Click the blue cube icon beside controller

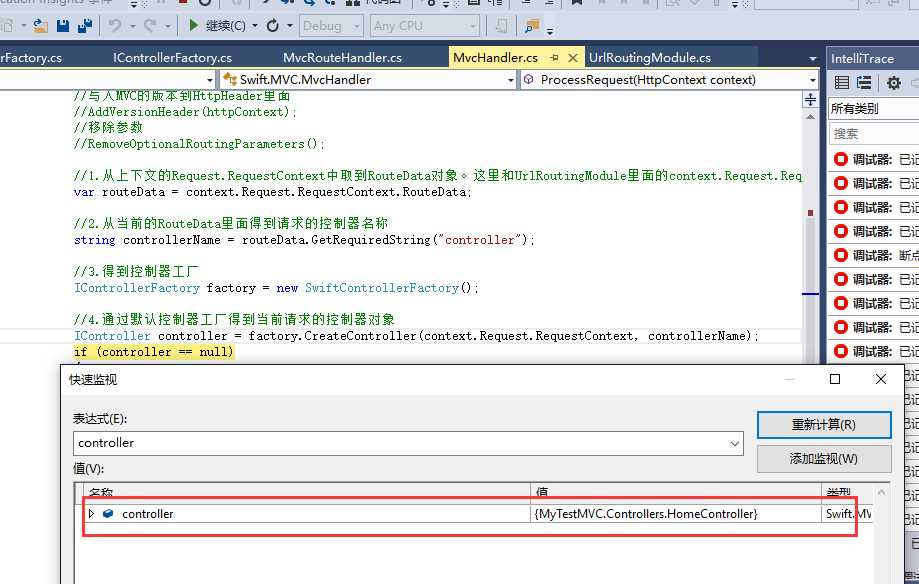pyautogui.click(x=108, y=514)
